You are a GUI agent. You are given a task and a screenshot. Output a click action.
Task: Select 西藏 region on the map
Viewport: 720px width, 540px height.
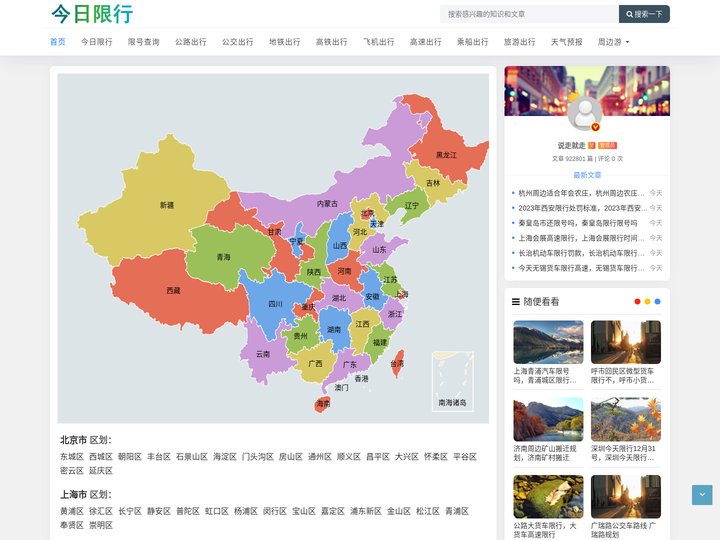[174, 291]
